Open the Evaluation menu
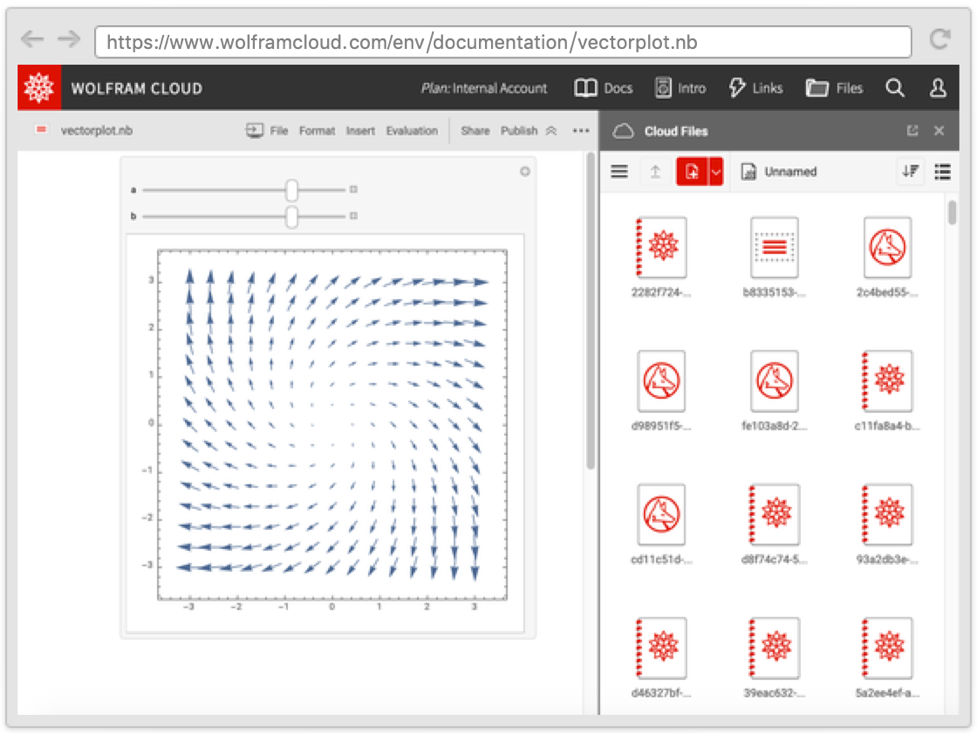Image resolution: width=978 pixels, height=736 pixels. coord(412,131)
